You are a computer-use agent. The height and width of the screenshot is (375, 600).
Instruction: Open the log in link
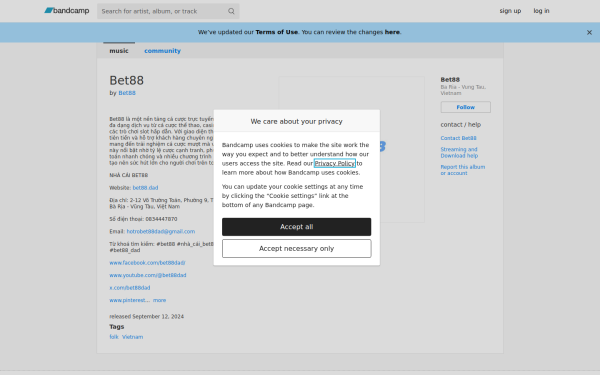(541, 11)
